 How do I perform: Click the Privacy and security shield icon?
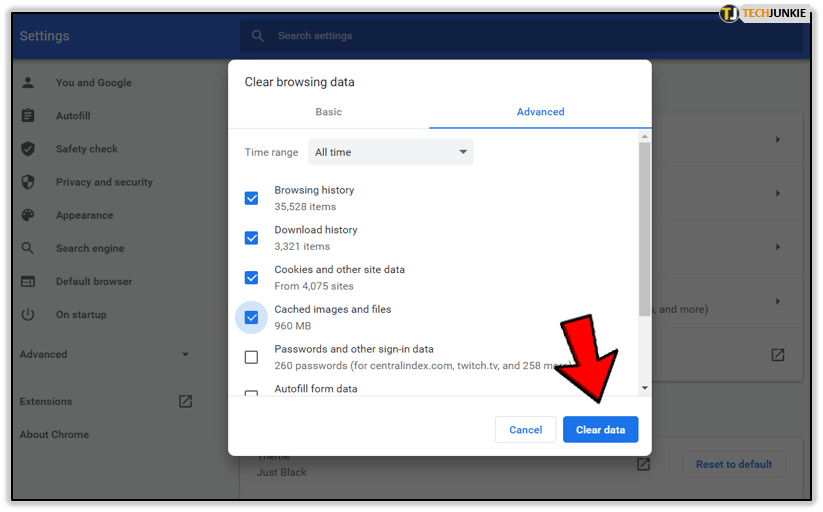(28, 182)
